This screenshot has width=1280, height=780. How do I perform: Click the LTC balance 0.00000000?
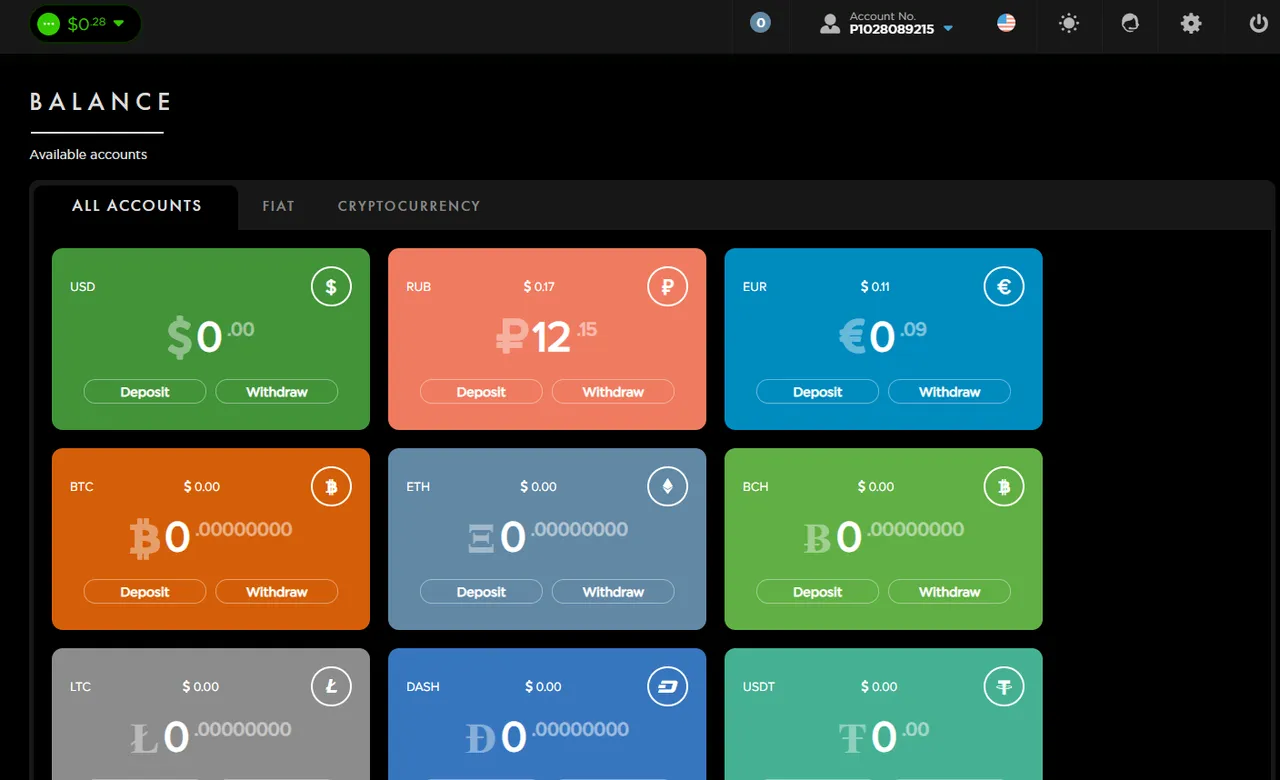(211, 737)
